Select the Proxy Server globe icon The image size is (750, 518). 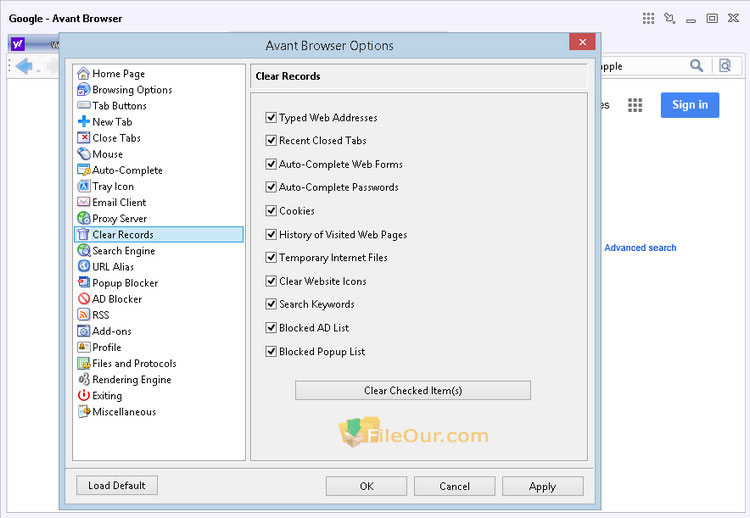click(84, 218)
